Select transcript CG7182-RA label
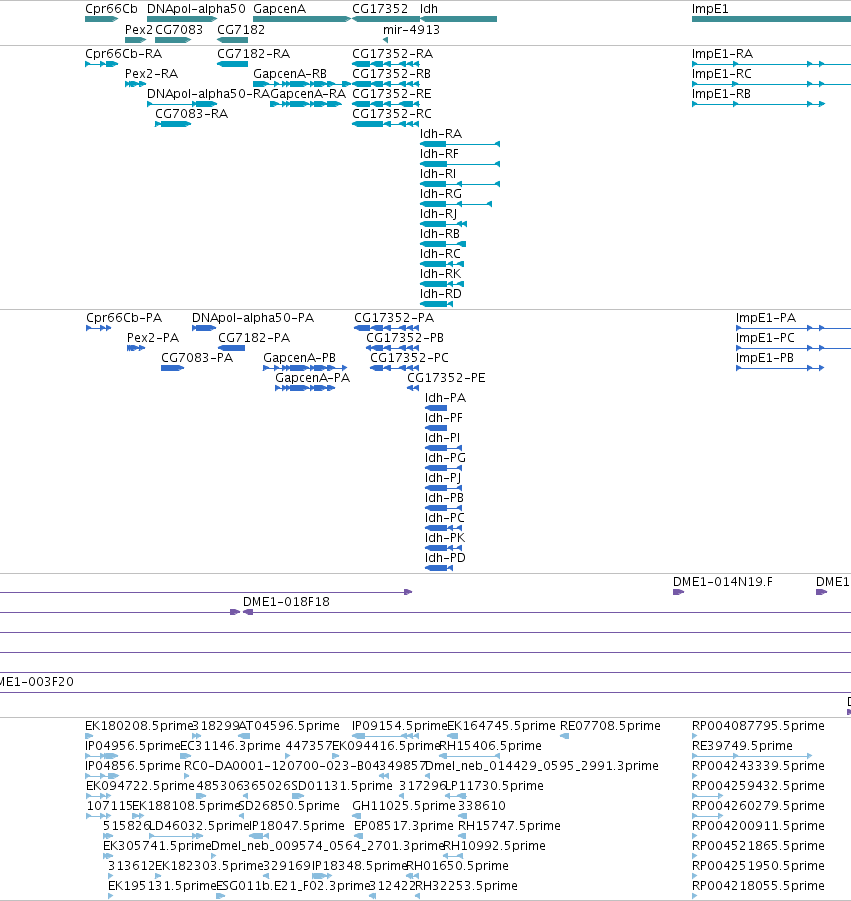Image resolution: width=851 pixels, height=901 pixels. [253, 54]
